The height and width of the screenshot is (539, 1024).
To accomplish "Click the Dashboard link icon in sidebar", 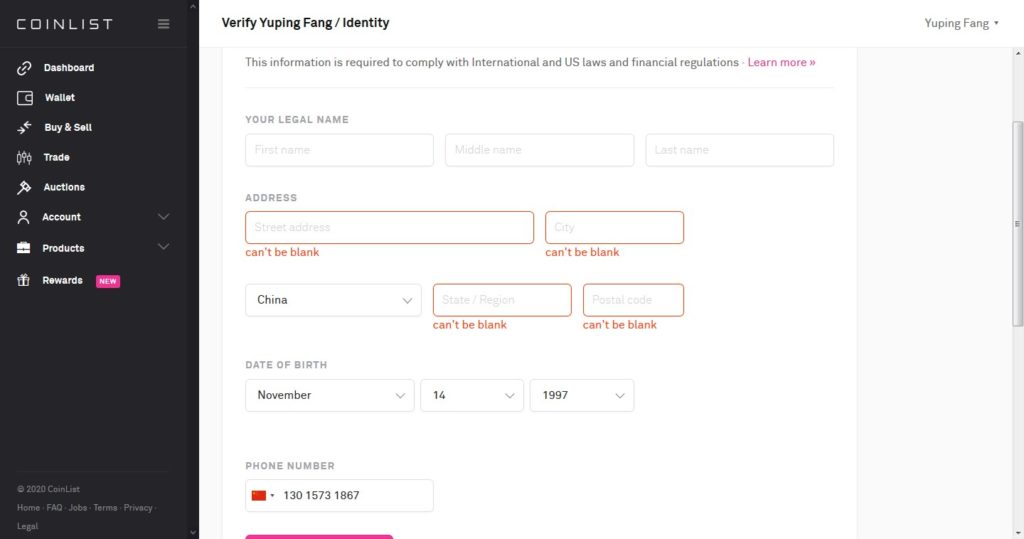I will tap(24, 68).
